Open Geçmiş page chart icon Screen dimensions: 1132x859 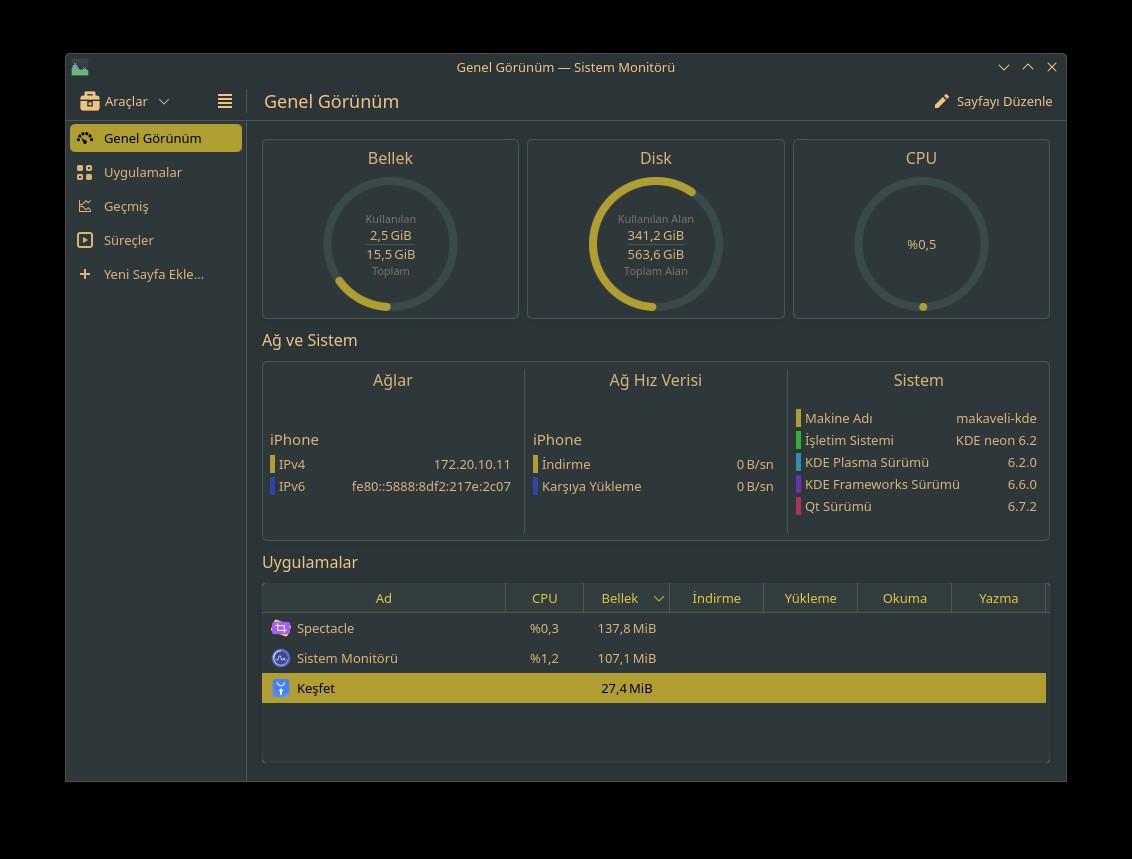(x=85, y=206)
